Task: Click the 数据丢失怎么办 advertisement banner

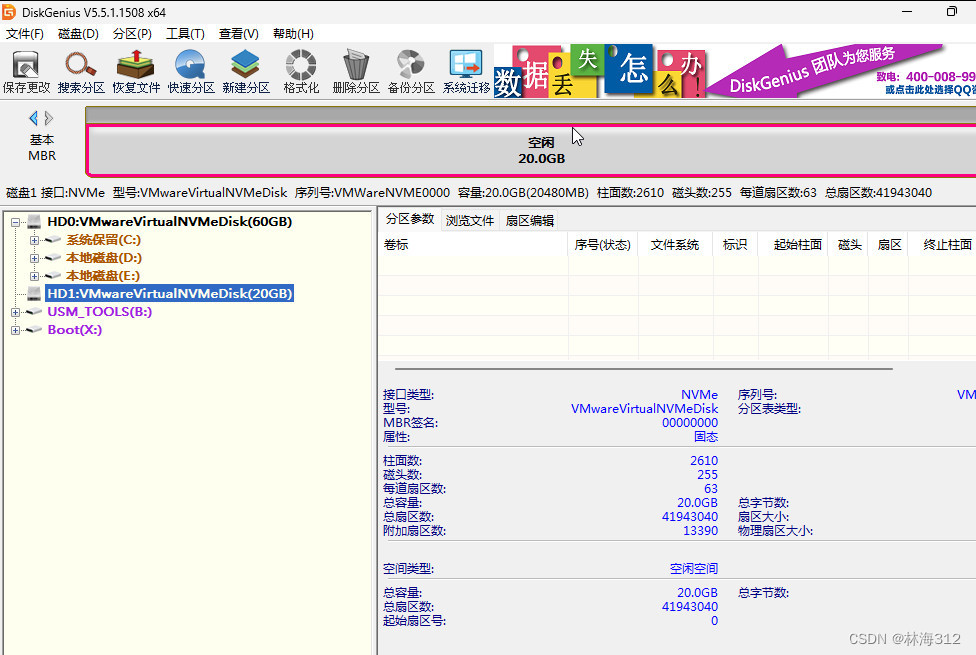Action: coord(600,71)
